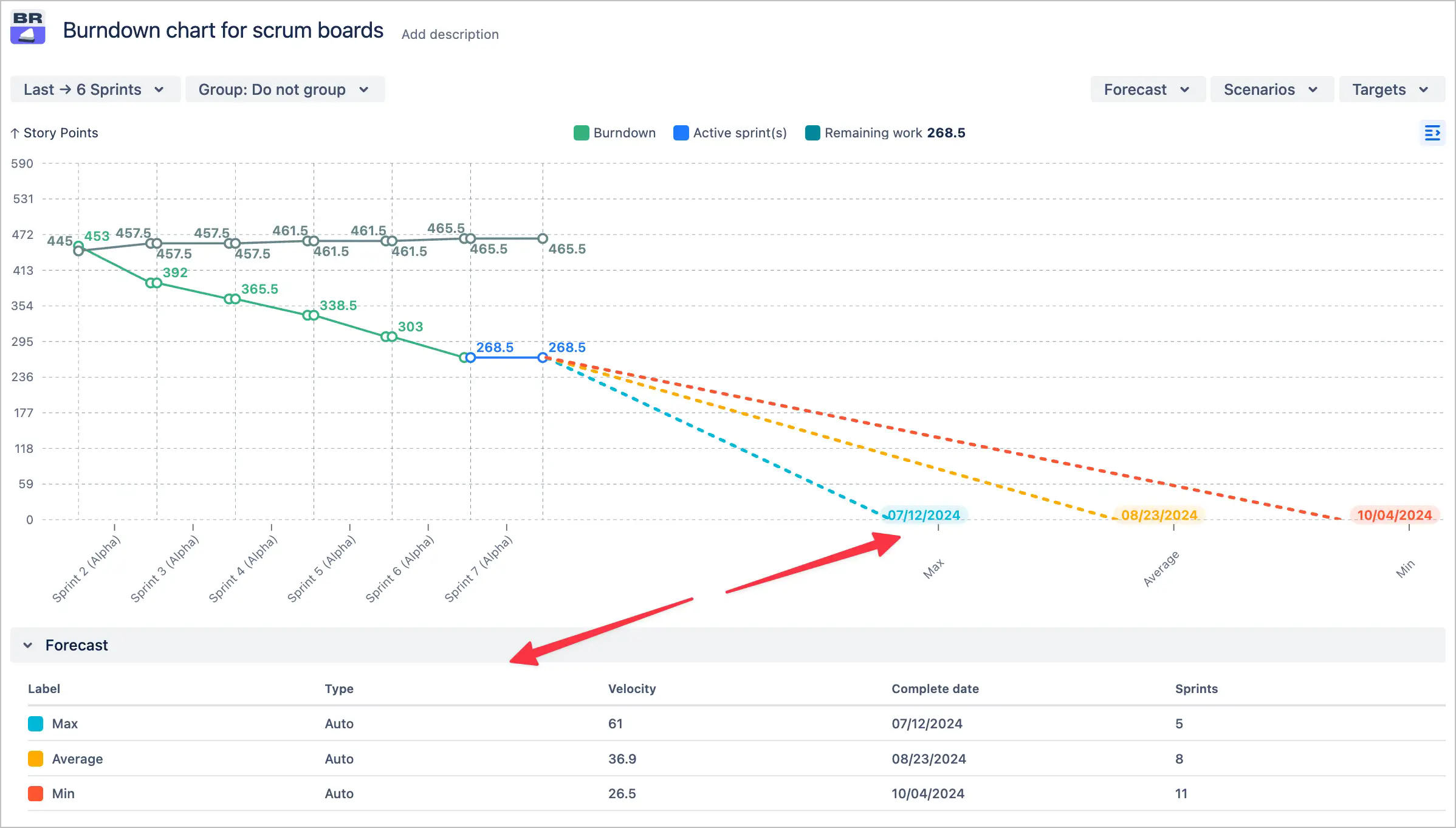Toggle the Burndown legend series
The width and height of the screenshot is (1456, 828).
(614, 133)
